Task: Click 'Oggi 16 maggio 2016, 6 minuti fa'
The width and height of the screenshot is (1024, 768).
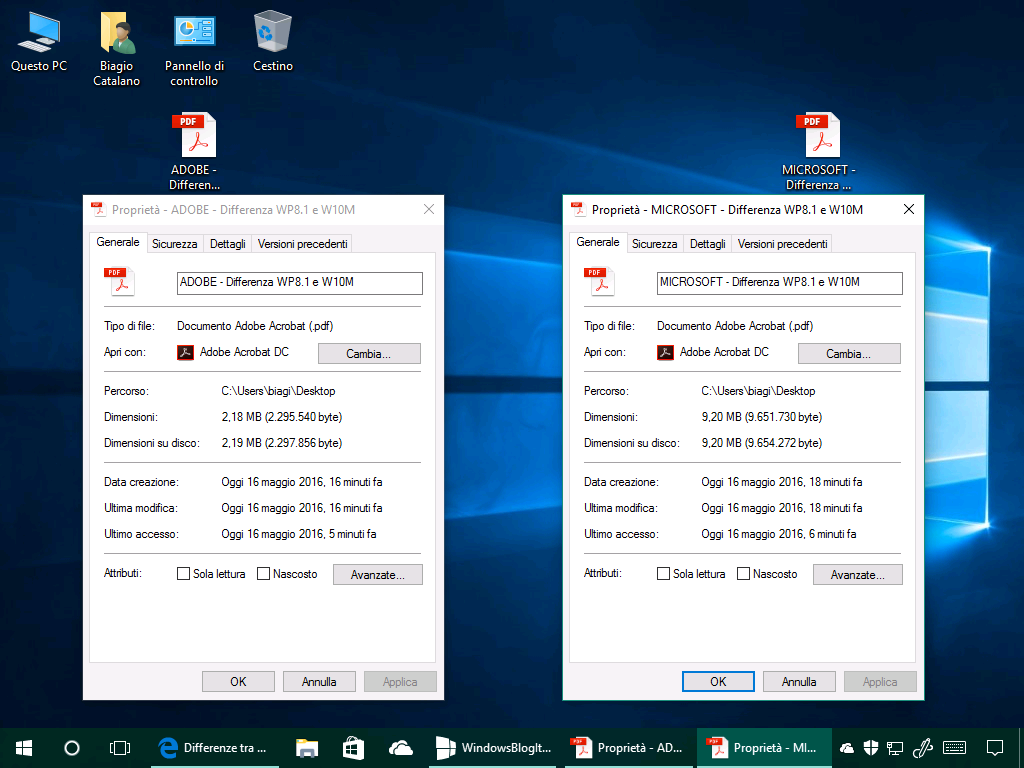Action: coord(778,534)
